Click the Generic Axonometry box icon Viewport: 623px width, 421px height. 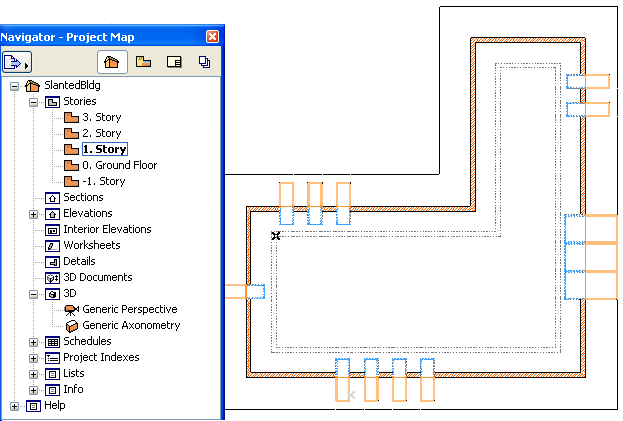pos(72,326)
